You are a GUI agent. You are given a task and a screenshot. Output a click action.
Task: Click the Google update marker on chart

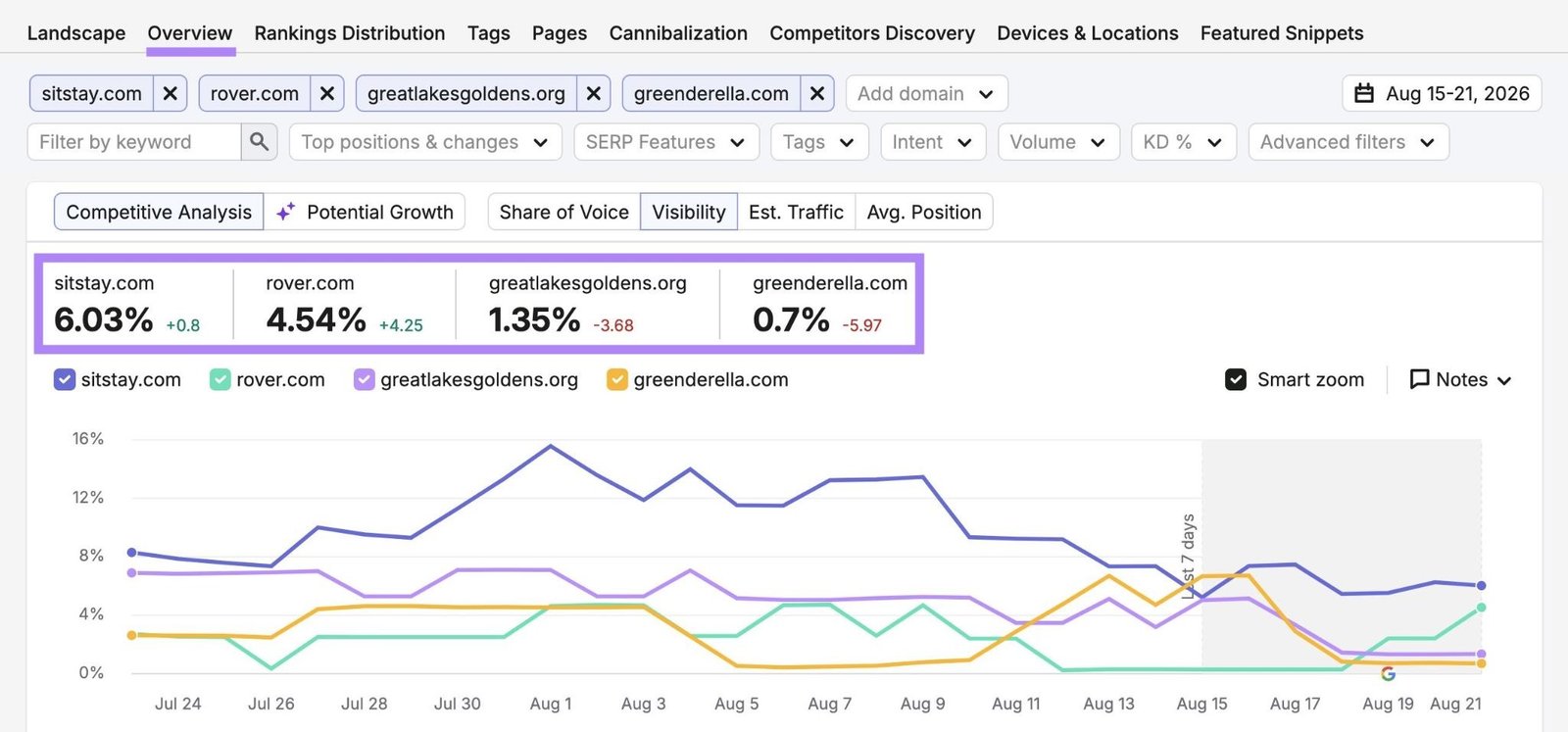click(x=1388, y=674)
